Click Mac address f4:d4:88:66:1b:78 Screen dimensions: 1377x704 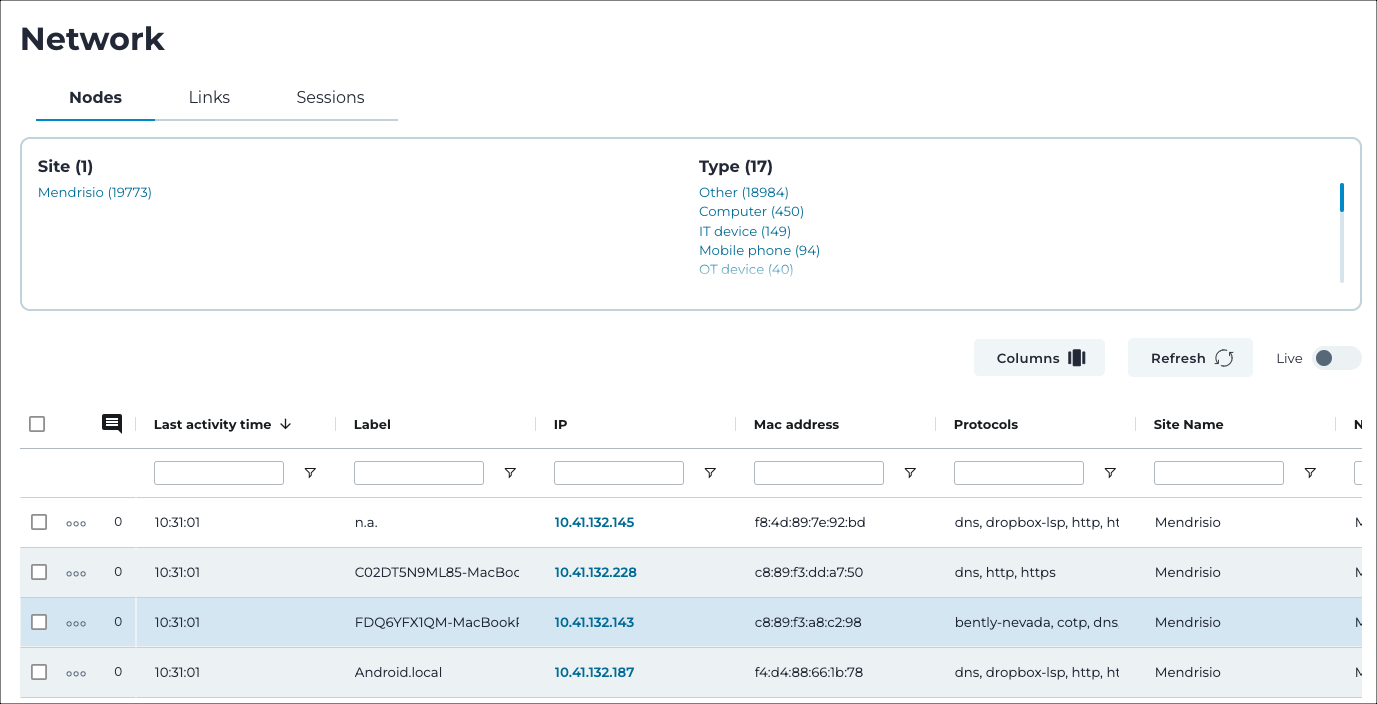click(x=808, y=672)
